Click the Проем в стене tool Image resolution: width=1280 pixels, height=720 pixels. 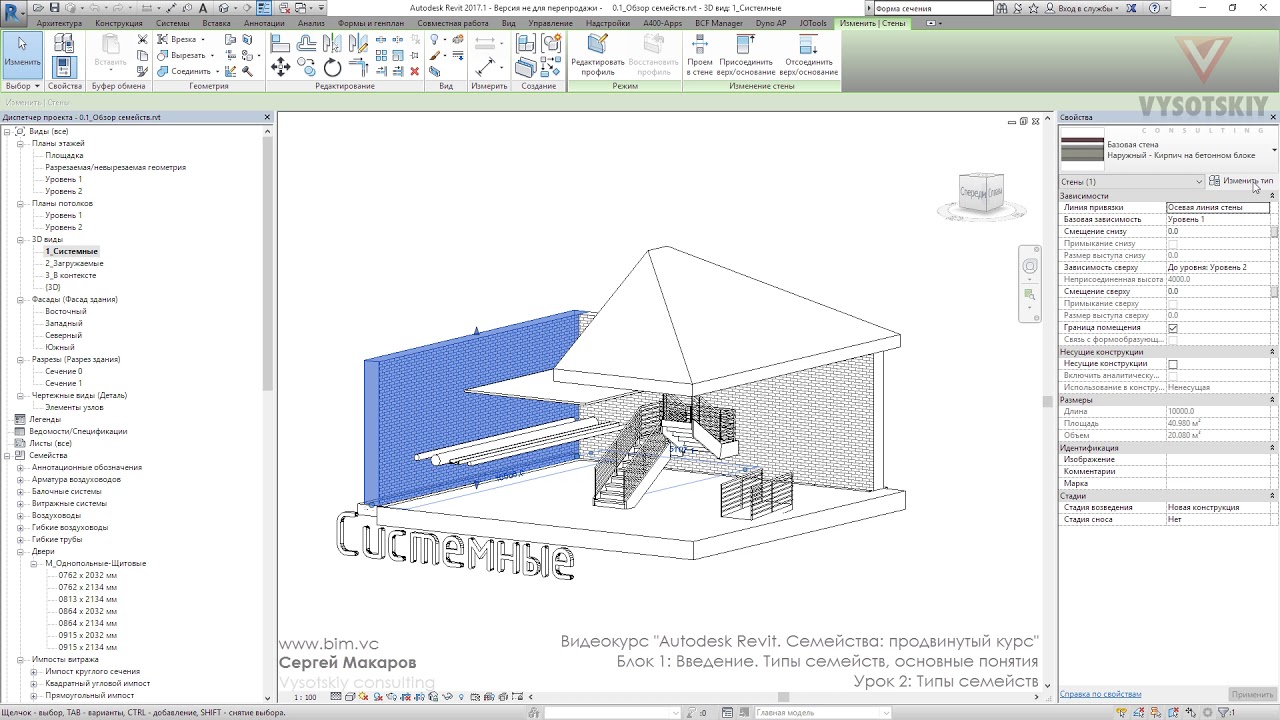(x=700, y=54)
